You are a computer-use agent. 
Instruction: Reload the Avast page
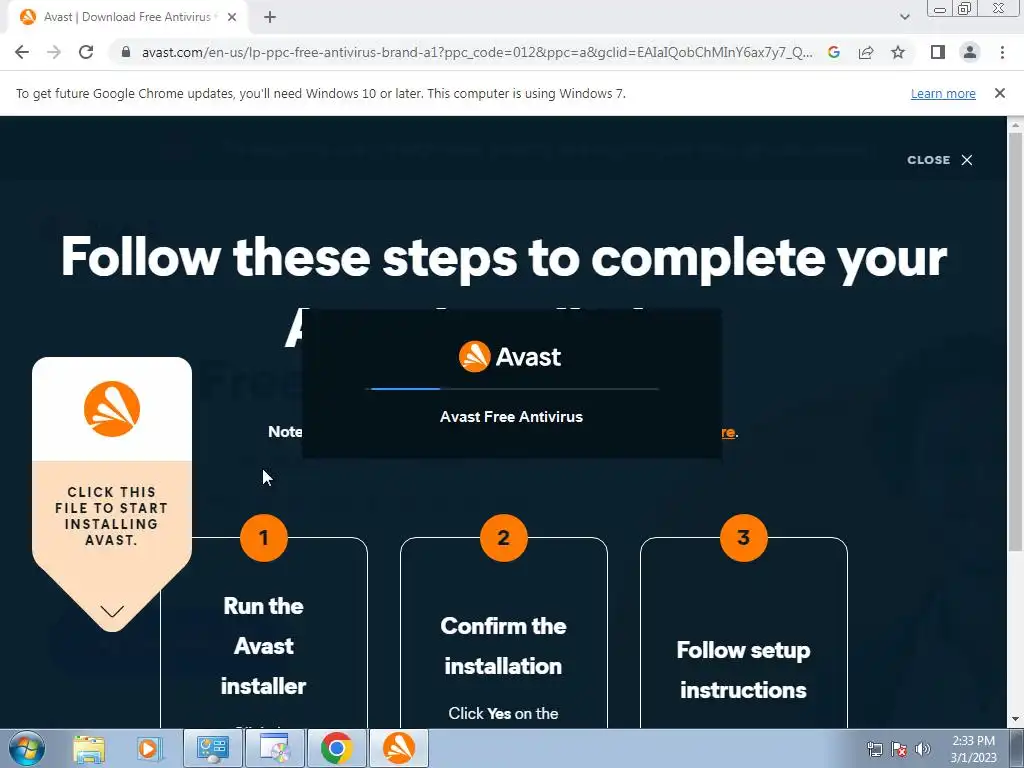pos(86,52)
